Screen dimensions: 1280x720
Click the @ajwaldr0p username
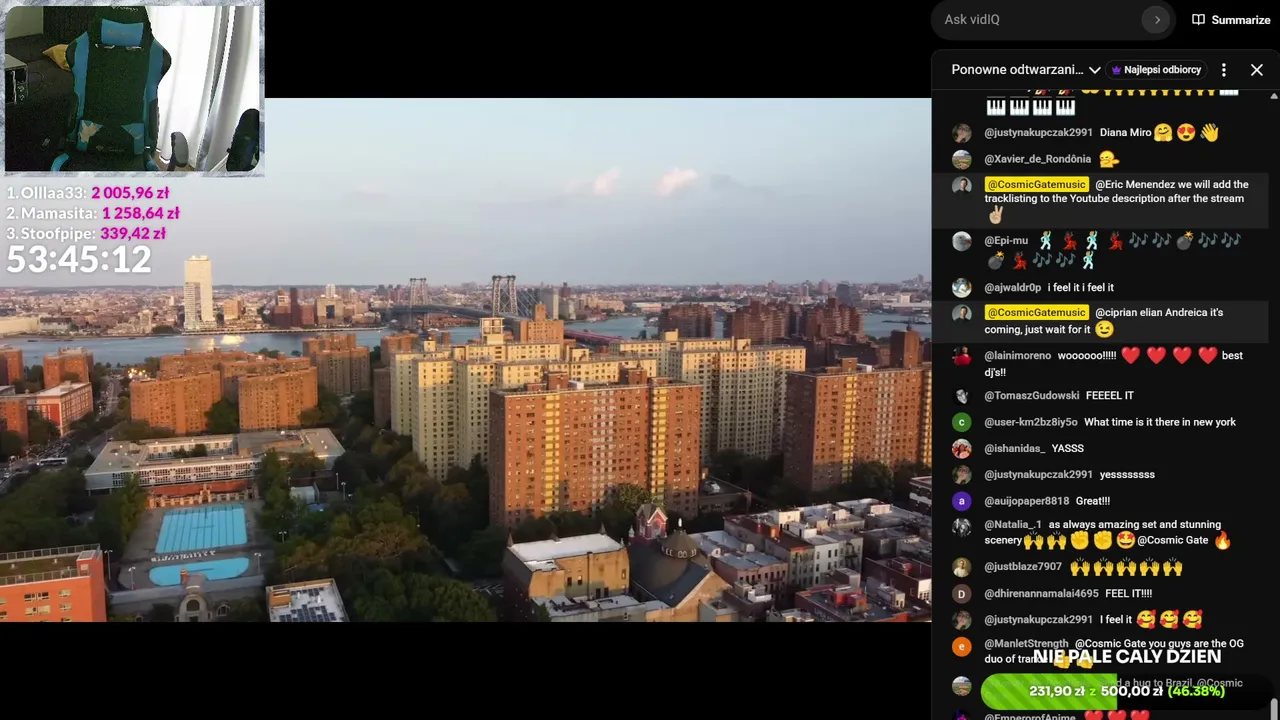pos(1013,288)
